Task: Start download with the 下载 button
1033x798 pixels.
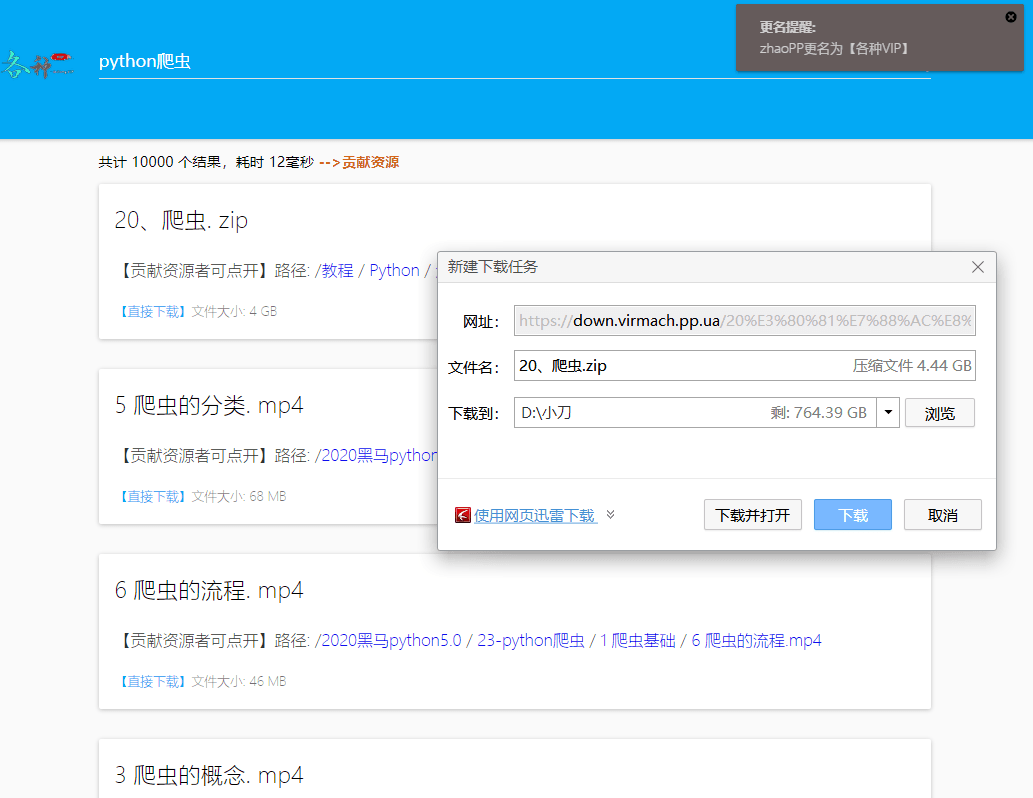Action: pos(853,515)
